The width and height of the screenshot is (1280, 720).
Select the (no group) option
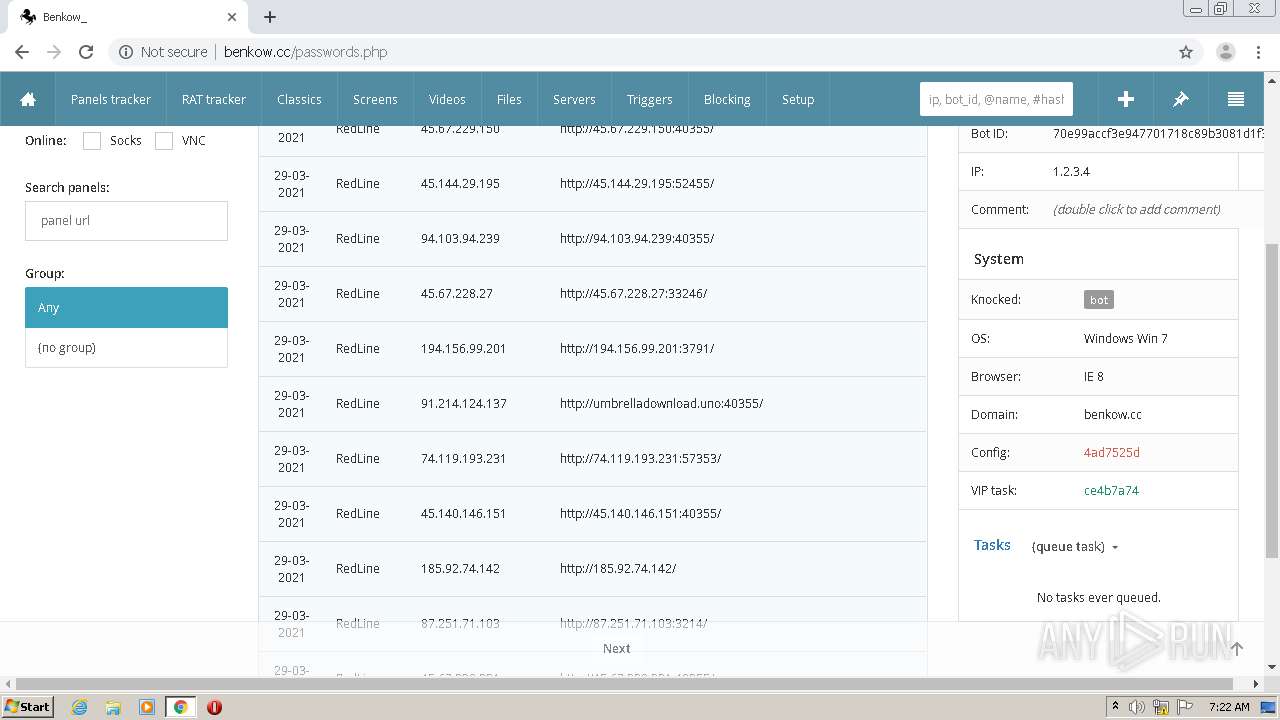126,348
